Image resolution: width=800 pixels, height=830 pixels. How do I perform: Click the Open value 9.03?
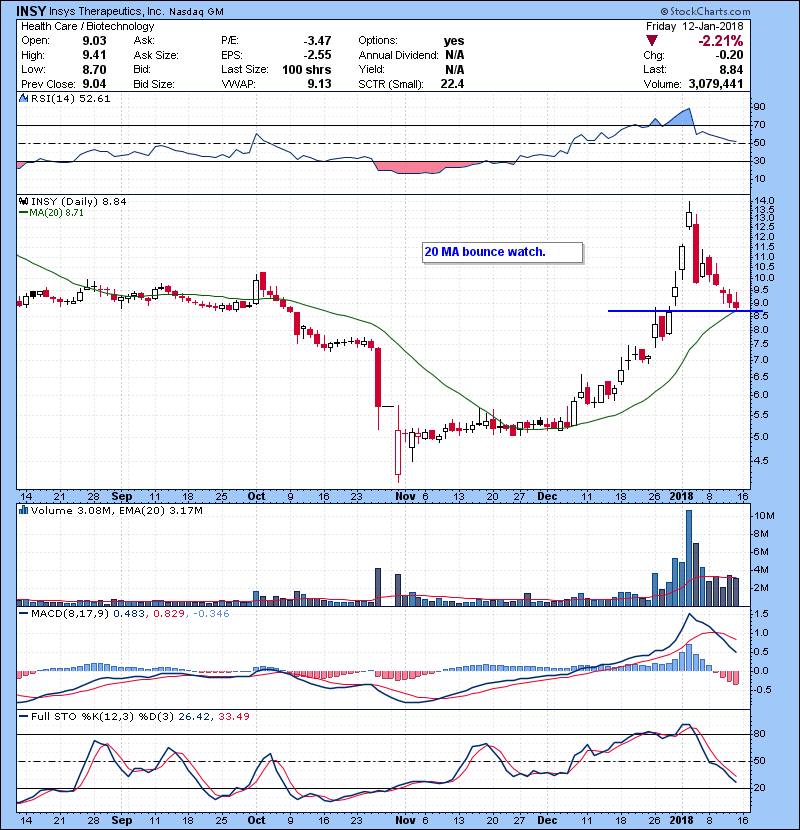(94, 41)
